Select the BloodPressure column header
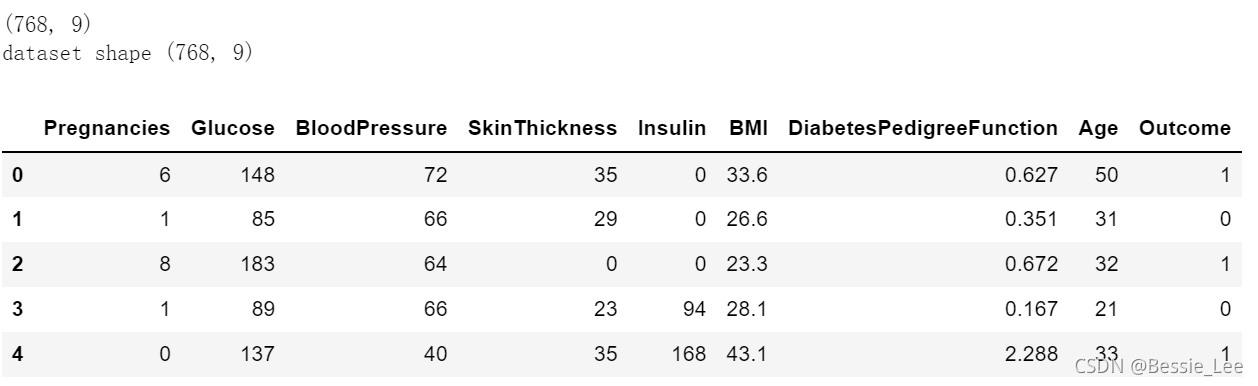 pos(371,129)
